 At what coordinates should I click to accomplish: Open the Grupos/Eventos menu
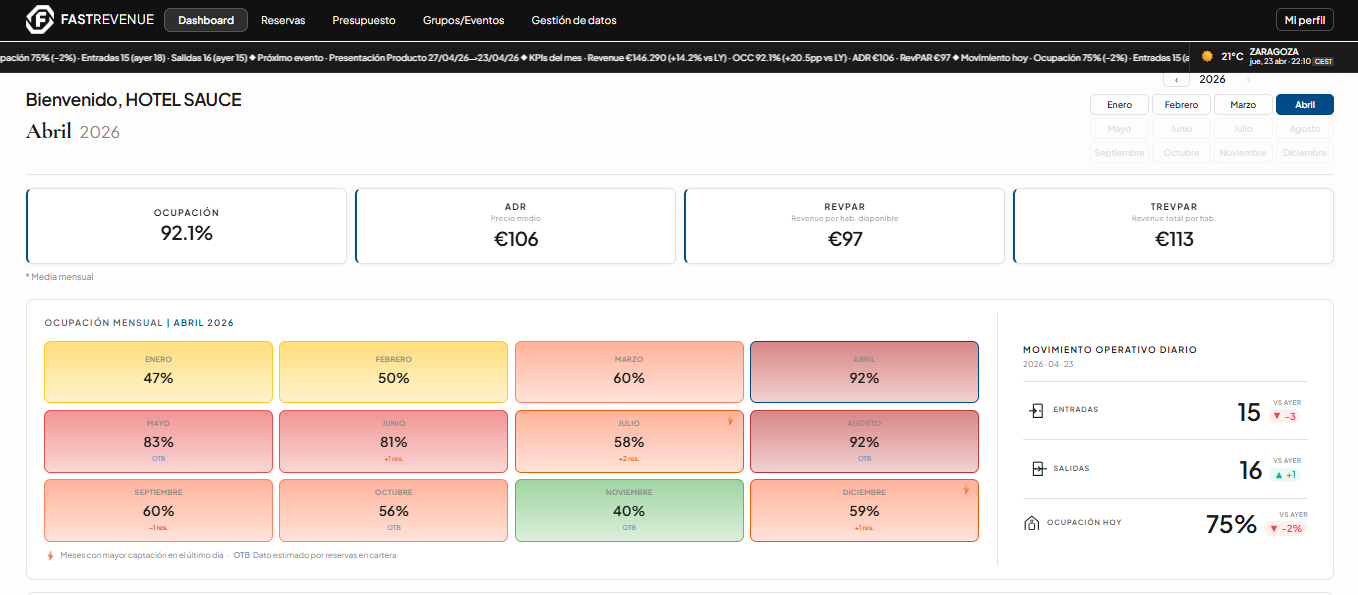464,20
